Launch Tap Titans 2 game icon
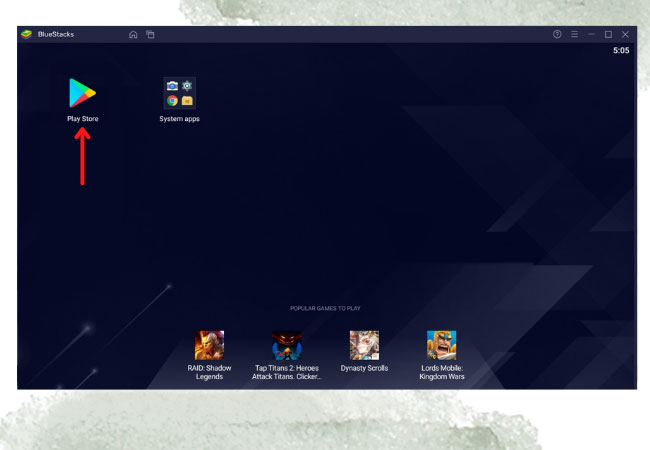The image size is (650, 450). (287, 345)
